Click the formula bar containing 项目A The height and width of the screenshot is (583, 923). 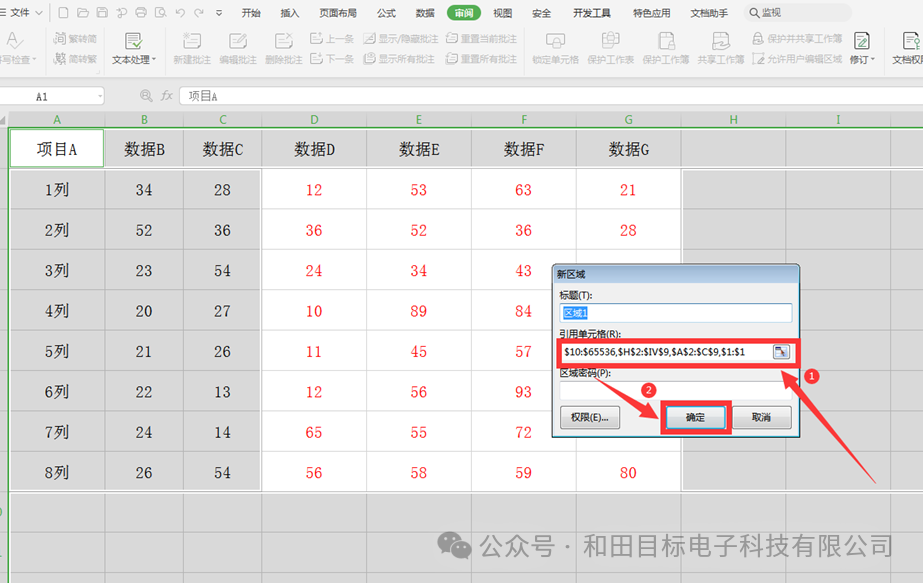(x=551, y=96)
